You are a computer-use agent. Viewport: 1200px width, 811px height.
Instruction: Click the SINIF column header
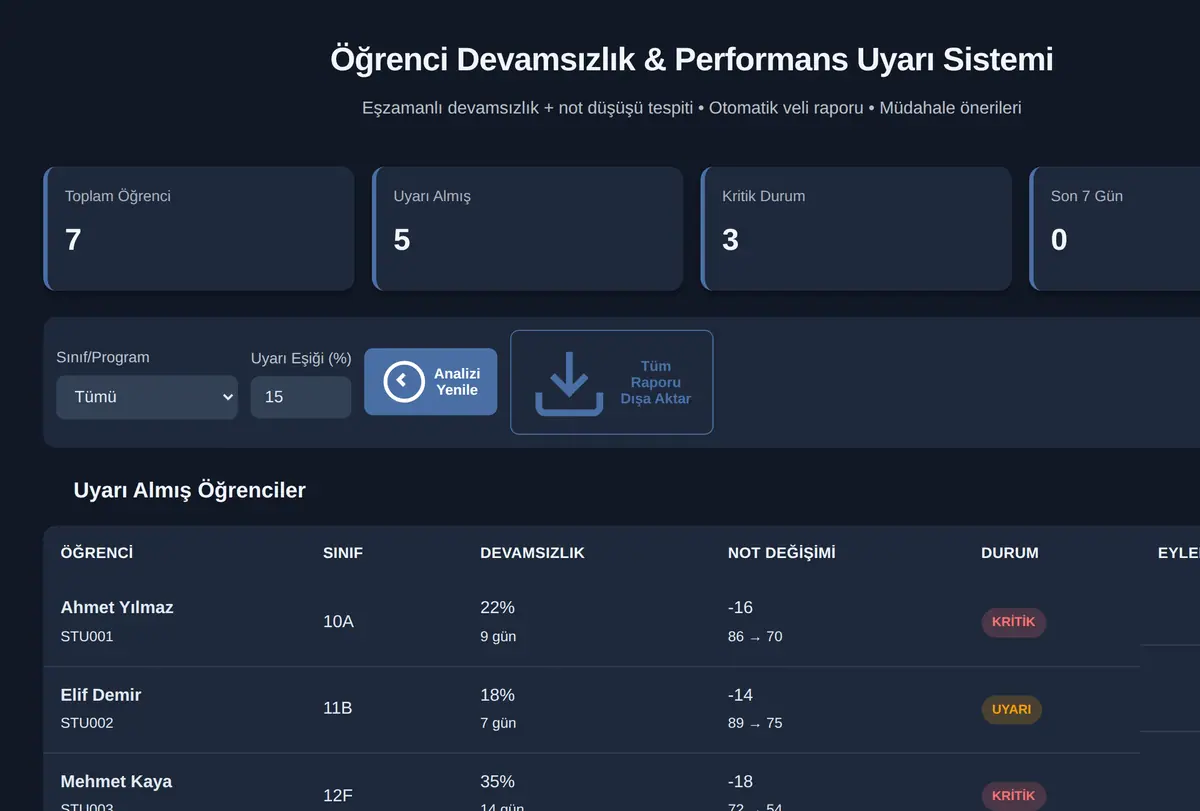pos(343,553)
